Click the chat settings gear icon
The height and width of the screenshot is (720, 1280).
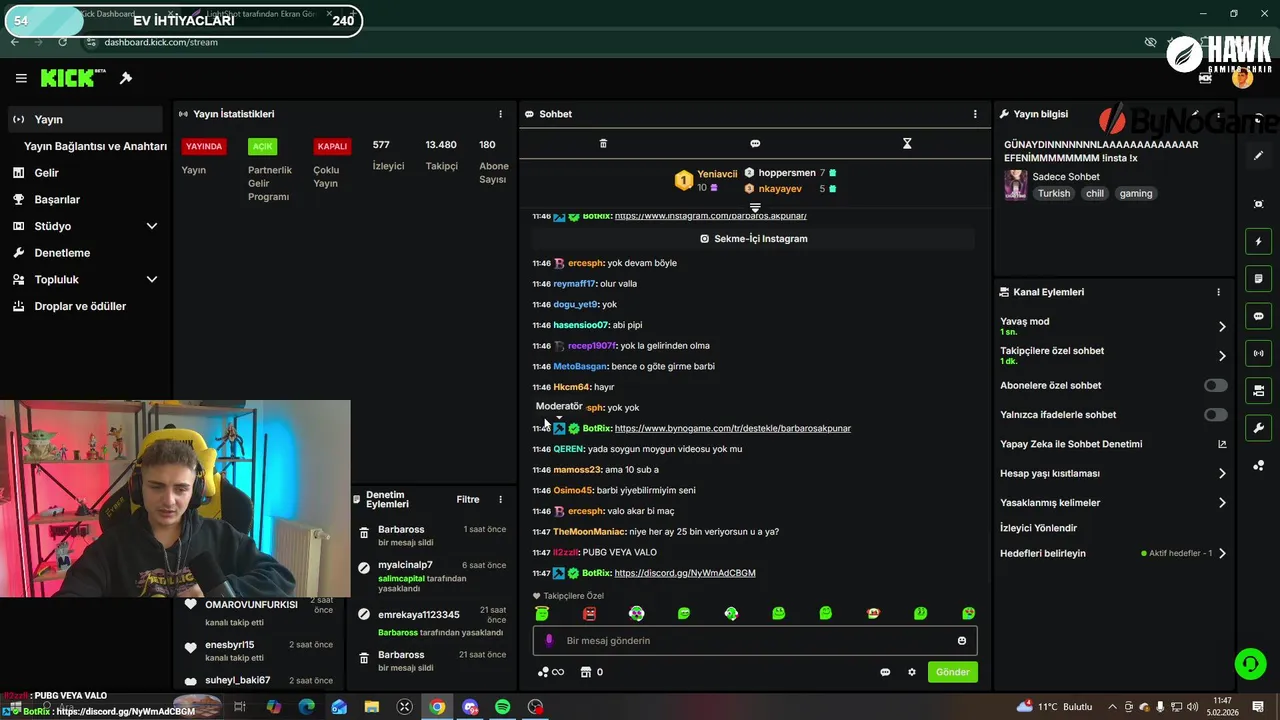912,672
